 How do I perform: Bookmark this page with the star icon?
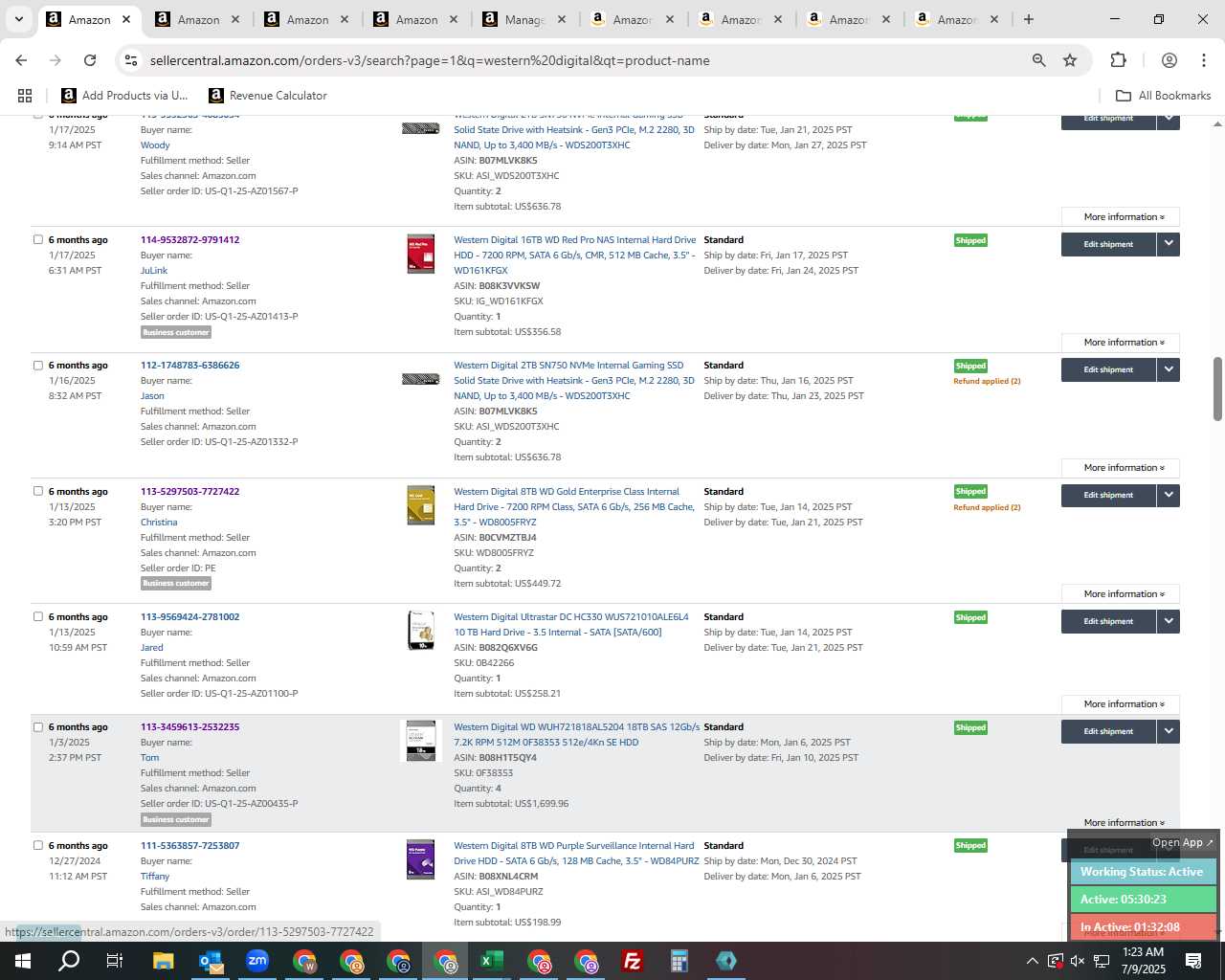(x=1070, y=60)
